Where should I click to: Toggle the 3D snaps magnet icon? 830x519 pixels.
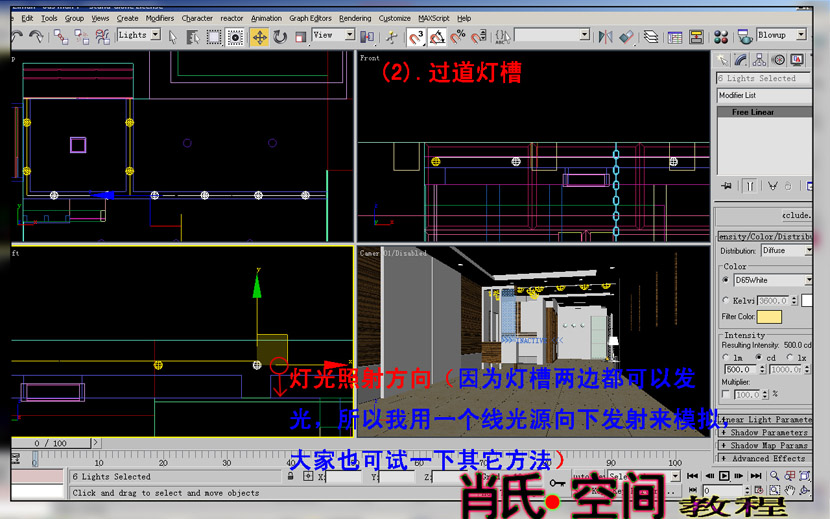[x=415, y=36]
